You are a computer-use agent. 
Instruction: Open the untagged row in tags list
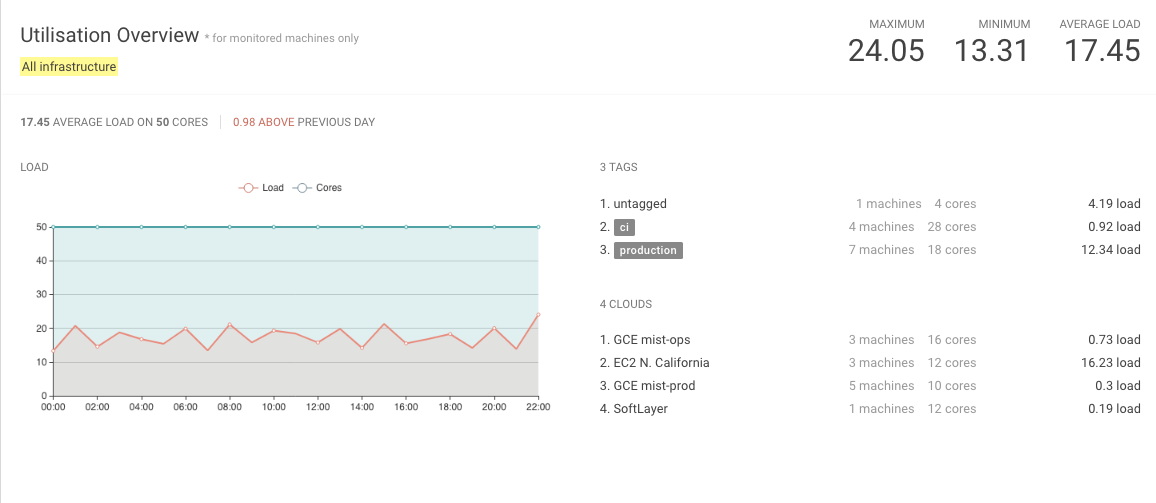(x=640, y=204)
